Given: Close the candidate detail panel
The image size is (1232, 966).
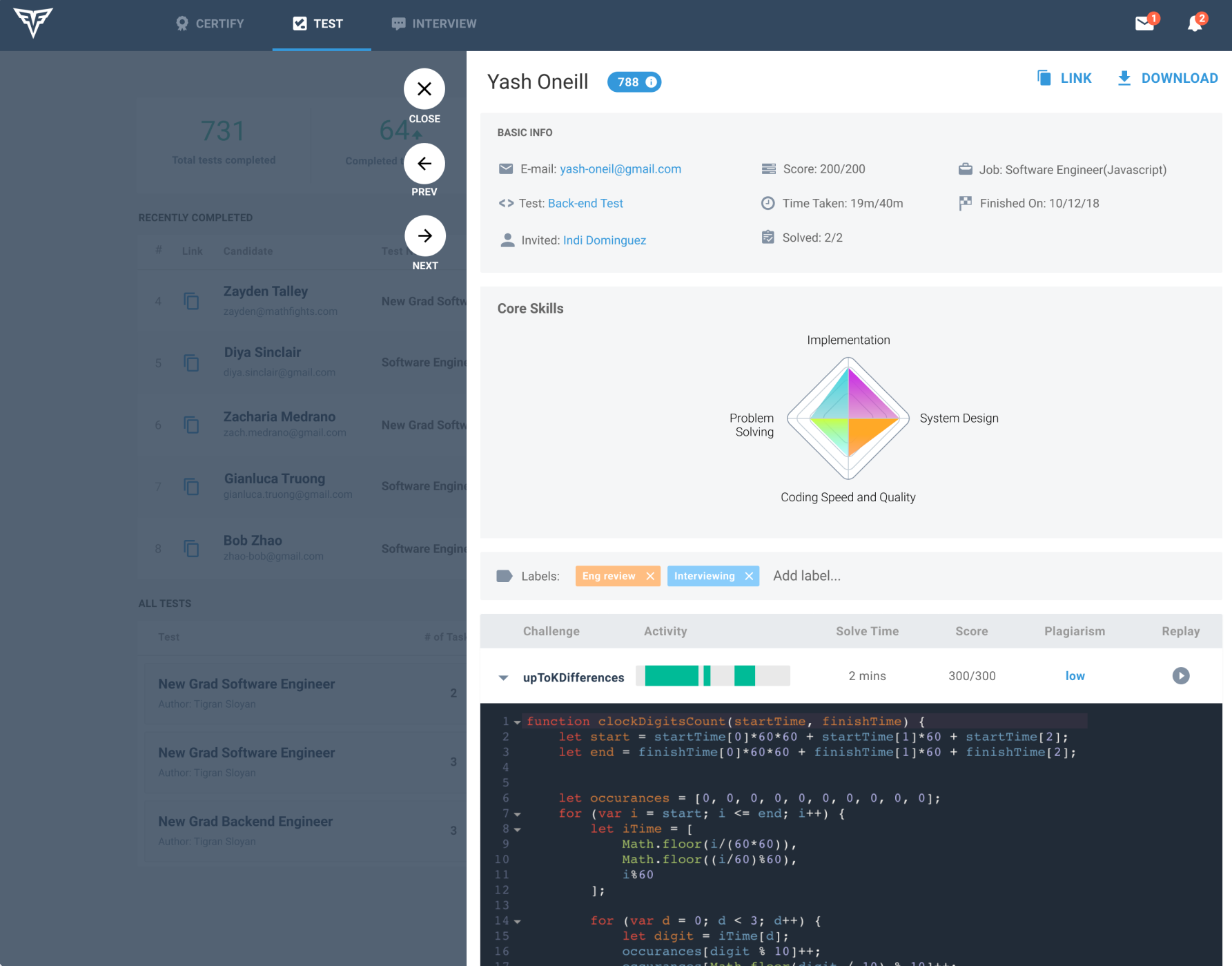Looking at the screenshot, I should (424, 89).
